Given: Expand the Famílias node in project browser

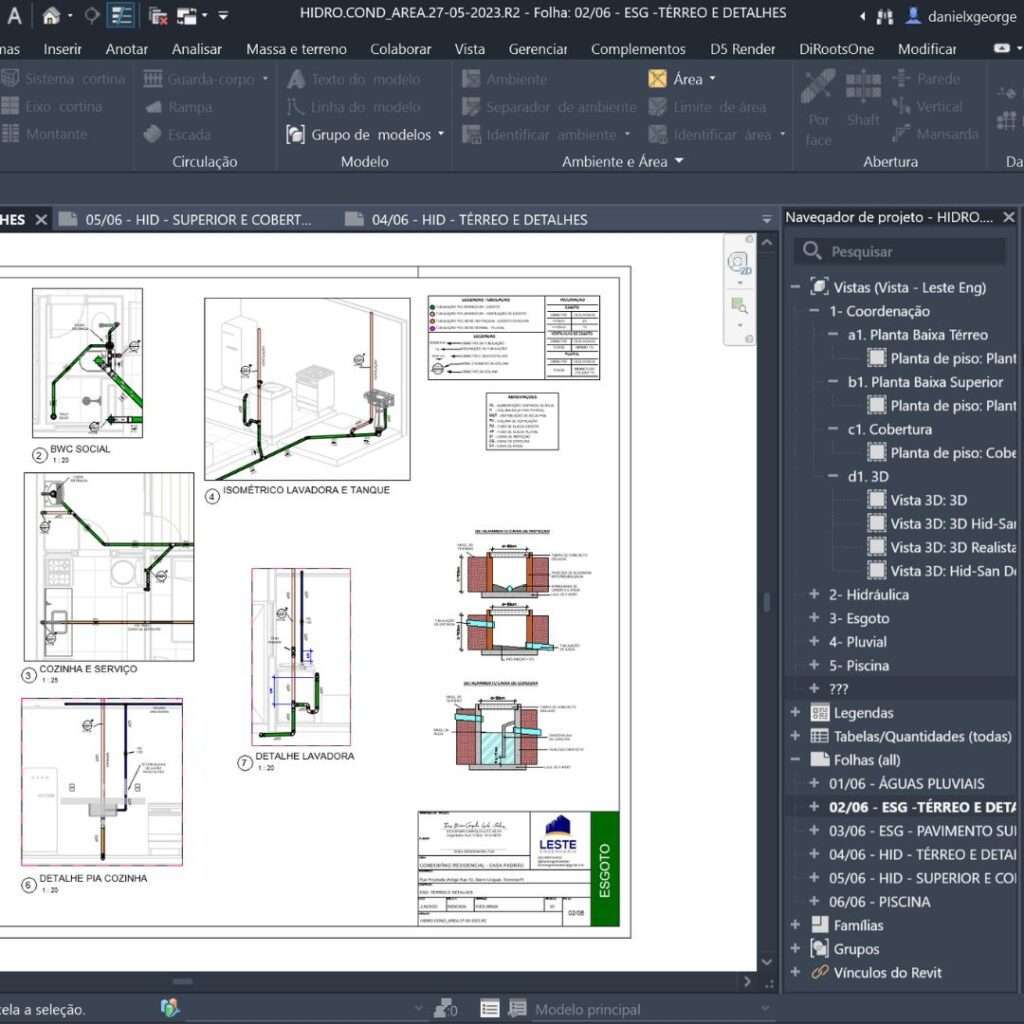Looking at the screenshot, I should click(x=795, y=925).
